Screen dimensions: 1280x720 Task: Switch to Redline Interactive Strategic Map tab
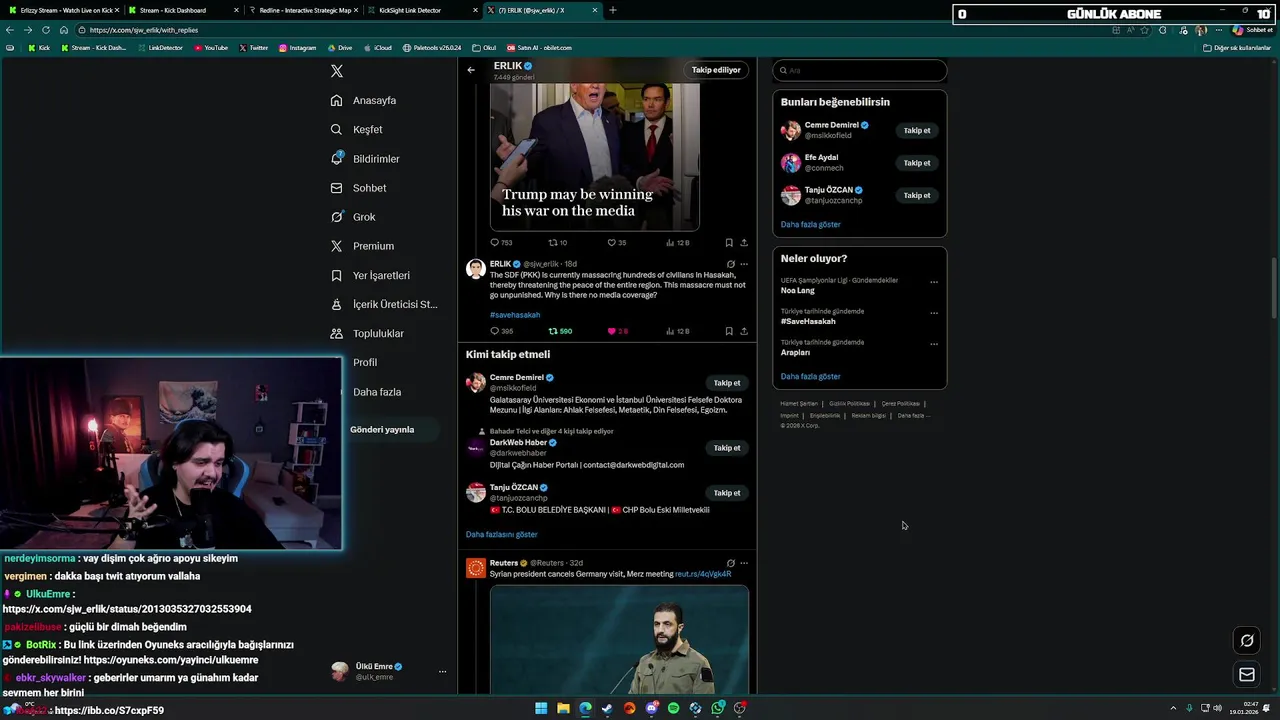point(303,10)
